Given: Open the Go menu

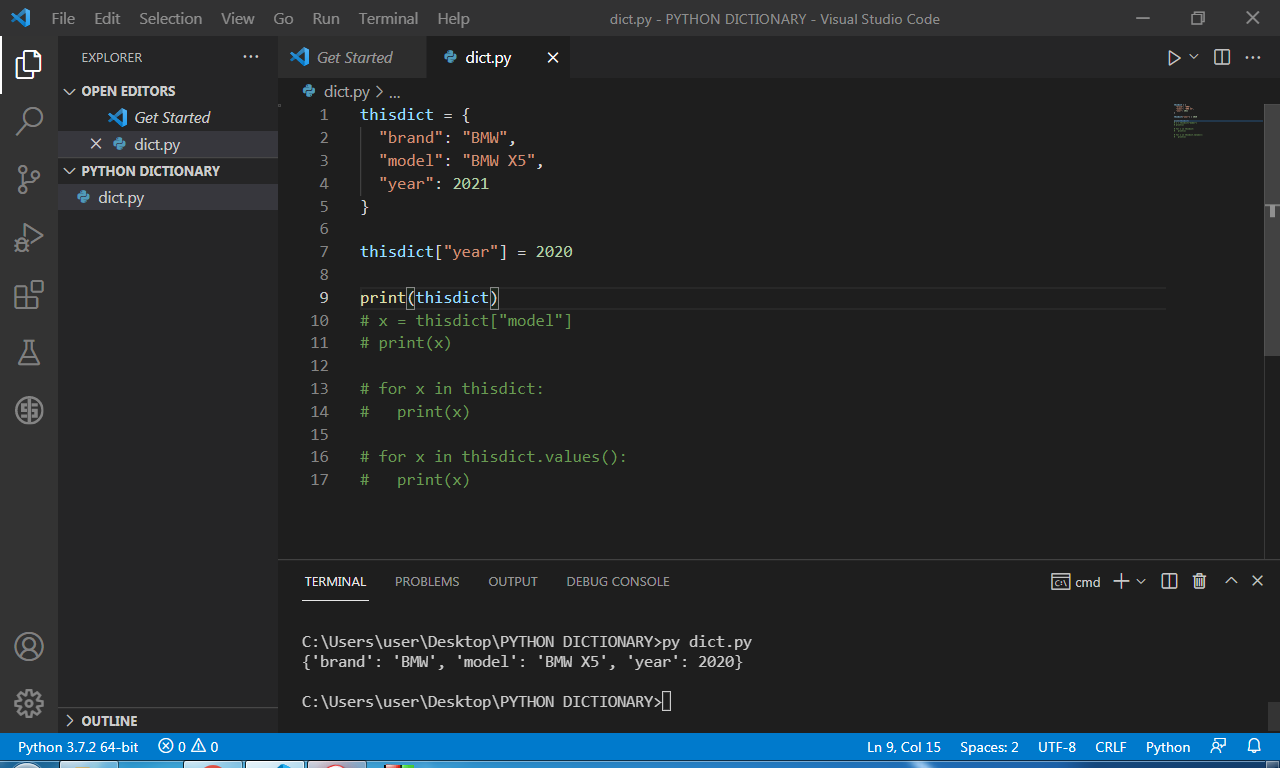Looking at the screenshot, I should click(x=283, y=19).
